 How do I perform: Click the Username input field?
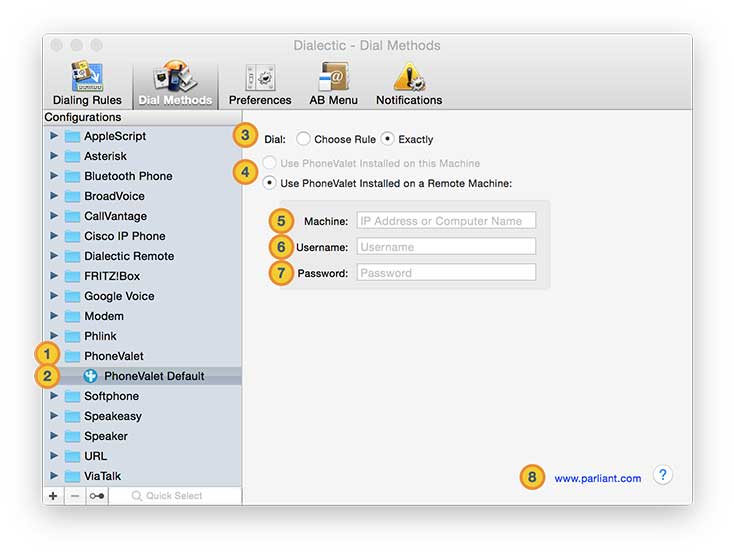(x=446, y=247)
